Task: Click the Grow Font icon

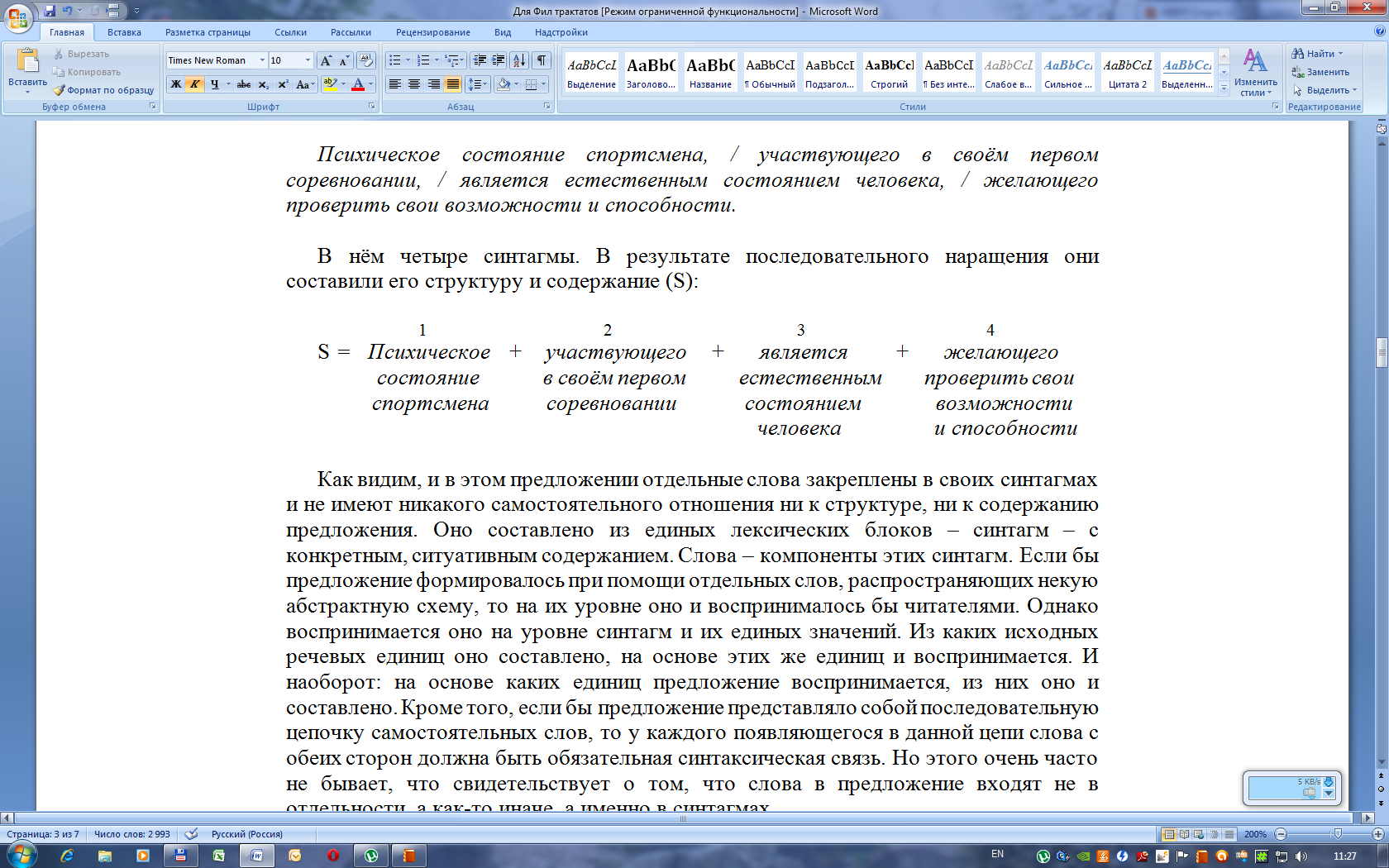Action: (x=326, y=60)
